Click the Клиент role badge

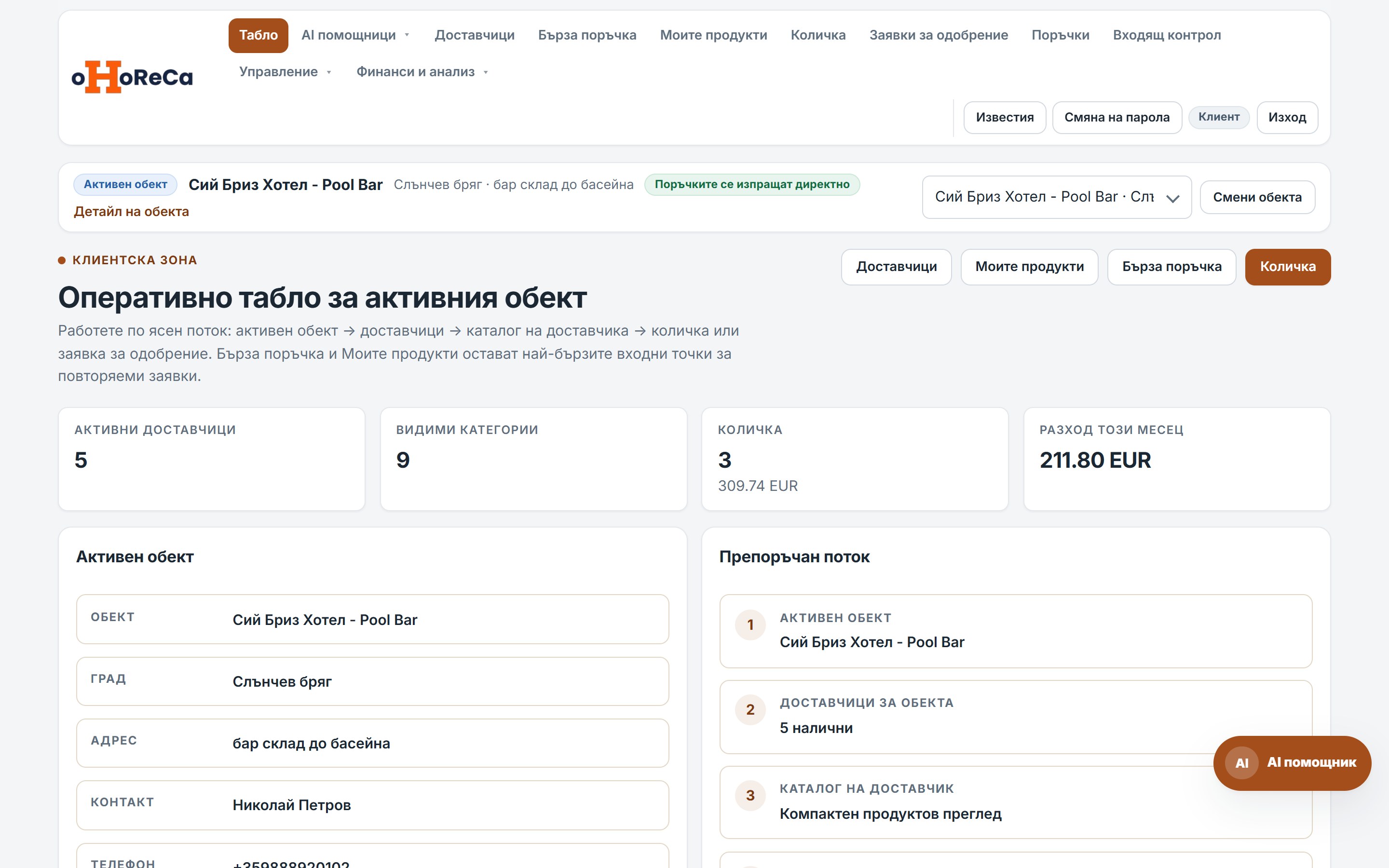(x=1219, y=117)
